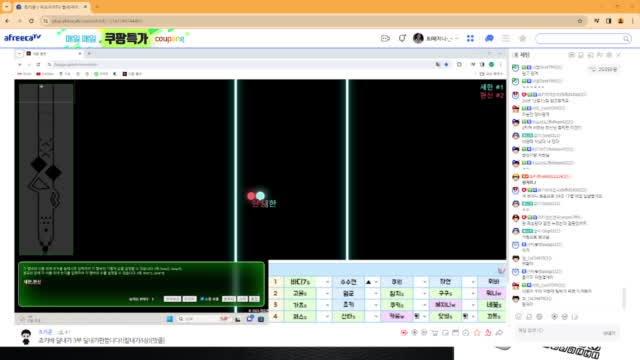Screen dimensions: 640x360
Task: Open the blue four-dot apps grid icon
Action: coord(470,38)
